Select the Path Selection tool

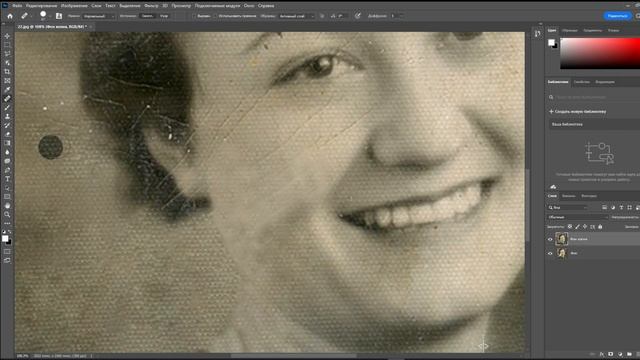pos(7,188)
